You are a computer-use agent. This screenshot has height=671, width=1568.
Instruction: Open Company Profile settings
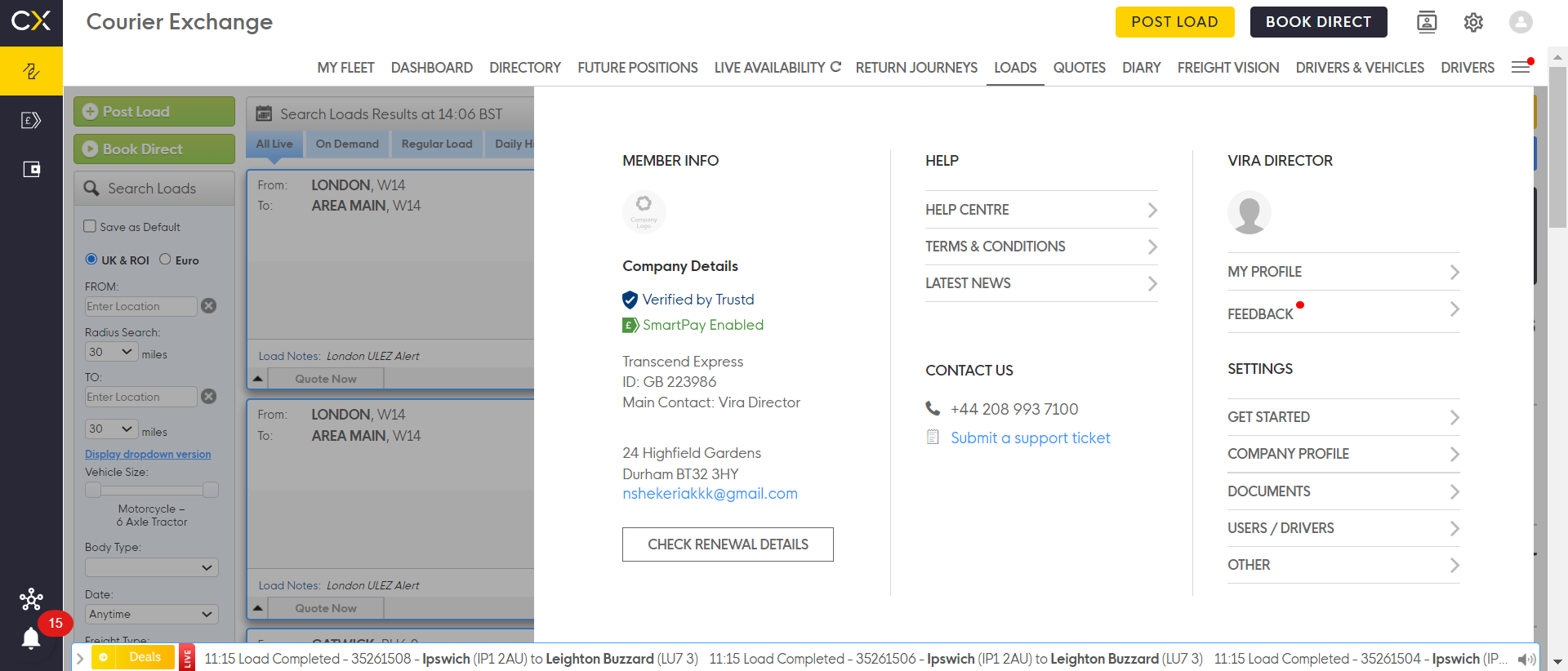tap(1343, 454)
